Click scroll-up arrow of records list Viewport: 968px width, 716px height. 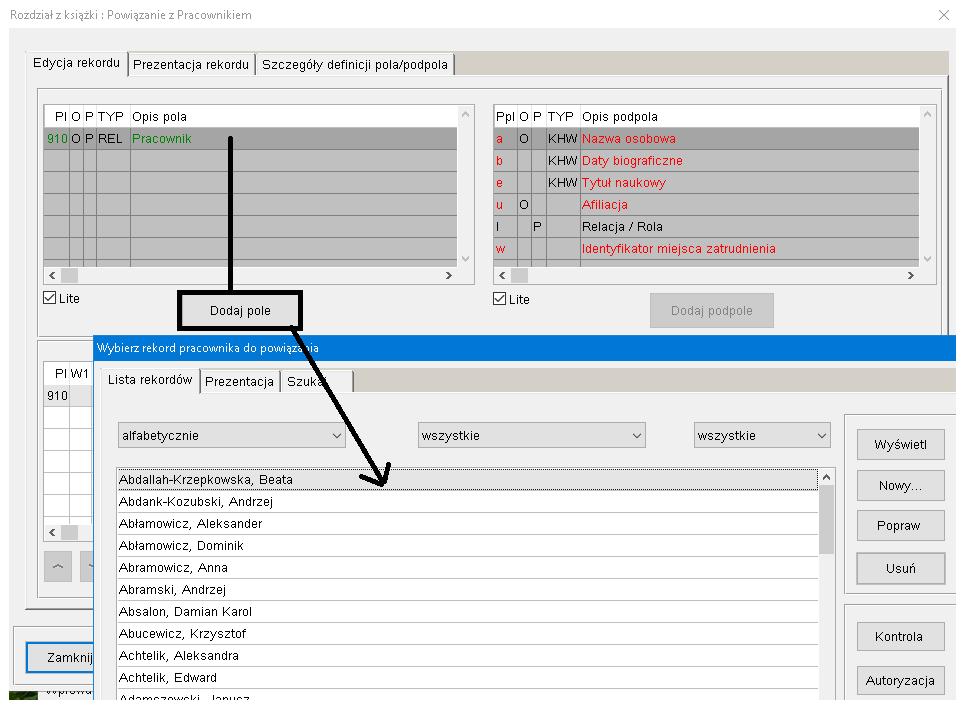[827, 477]
